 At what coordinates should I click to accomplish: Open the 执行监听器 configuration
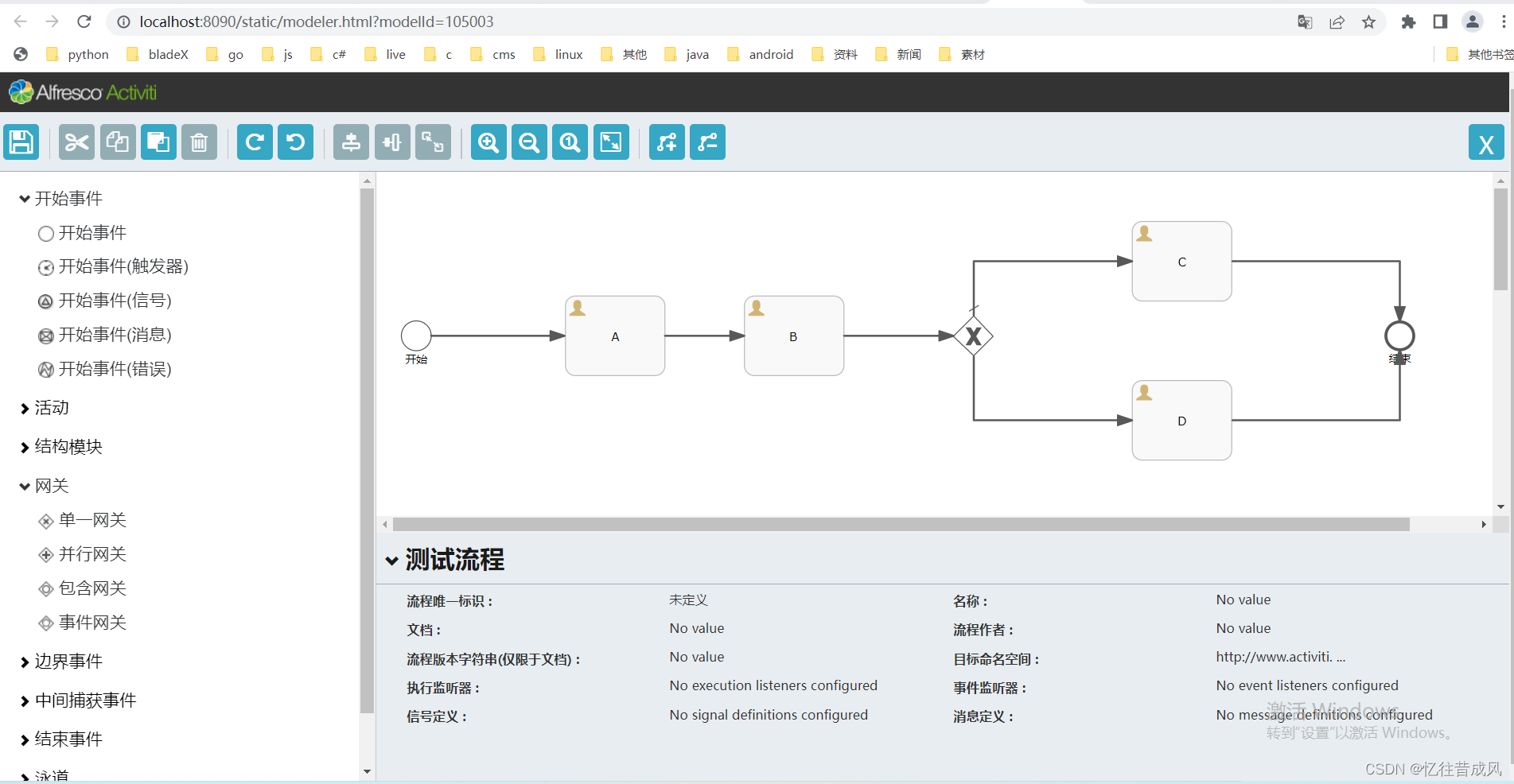point(773,686)
